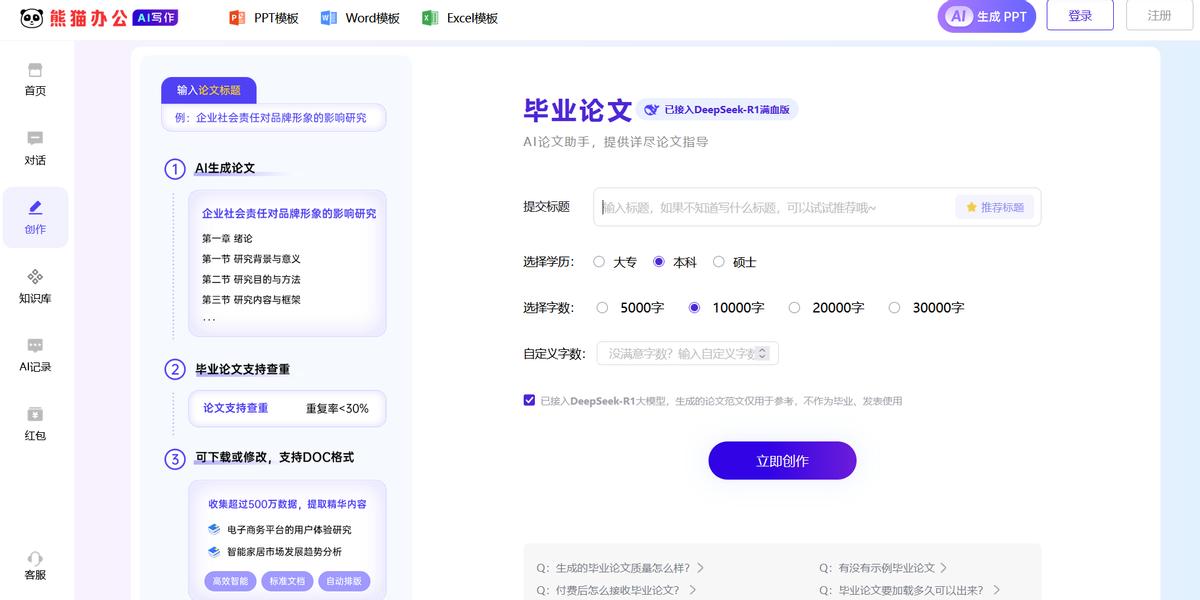1200x600 pixels.
Task: Open the 首页 home icon in sidebar
Action: 35,80
